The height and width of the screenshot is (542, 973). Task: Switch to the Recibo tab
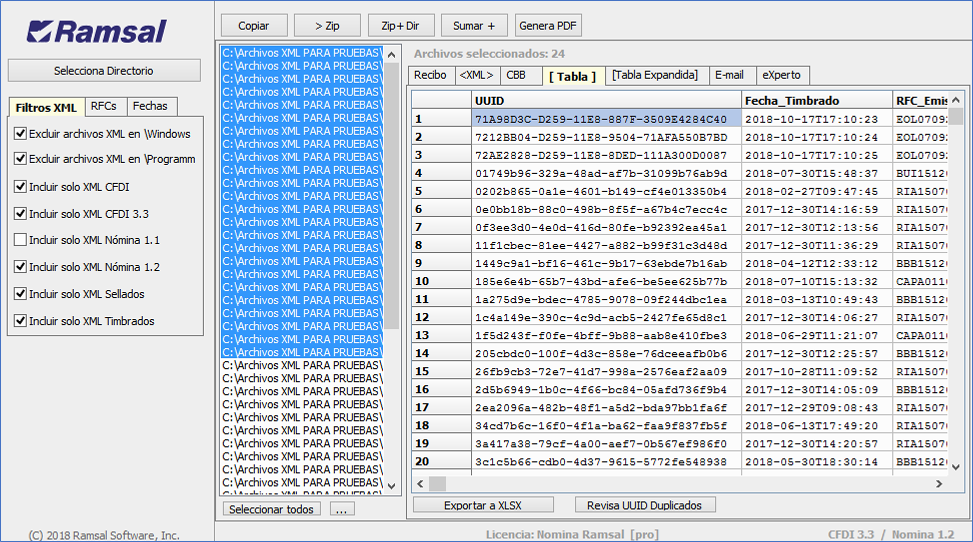point(431,75)
